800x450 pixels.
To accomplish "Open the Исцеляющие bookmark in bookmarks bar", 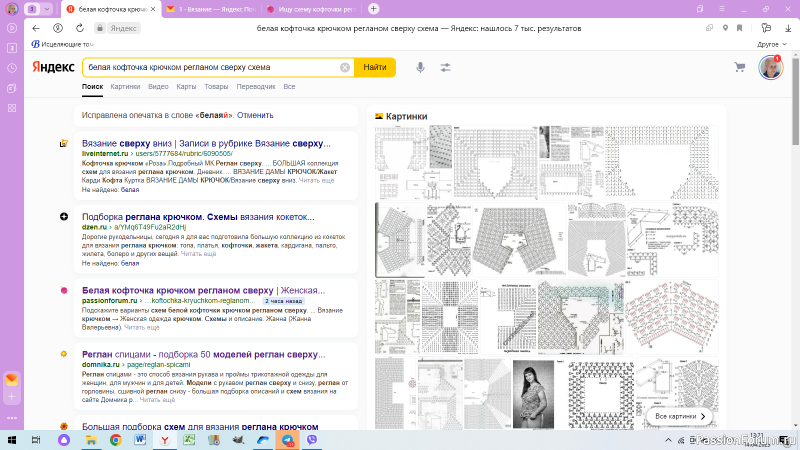I will (63, 44).
